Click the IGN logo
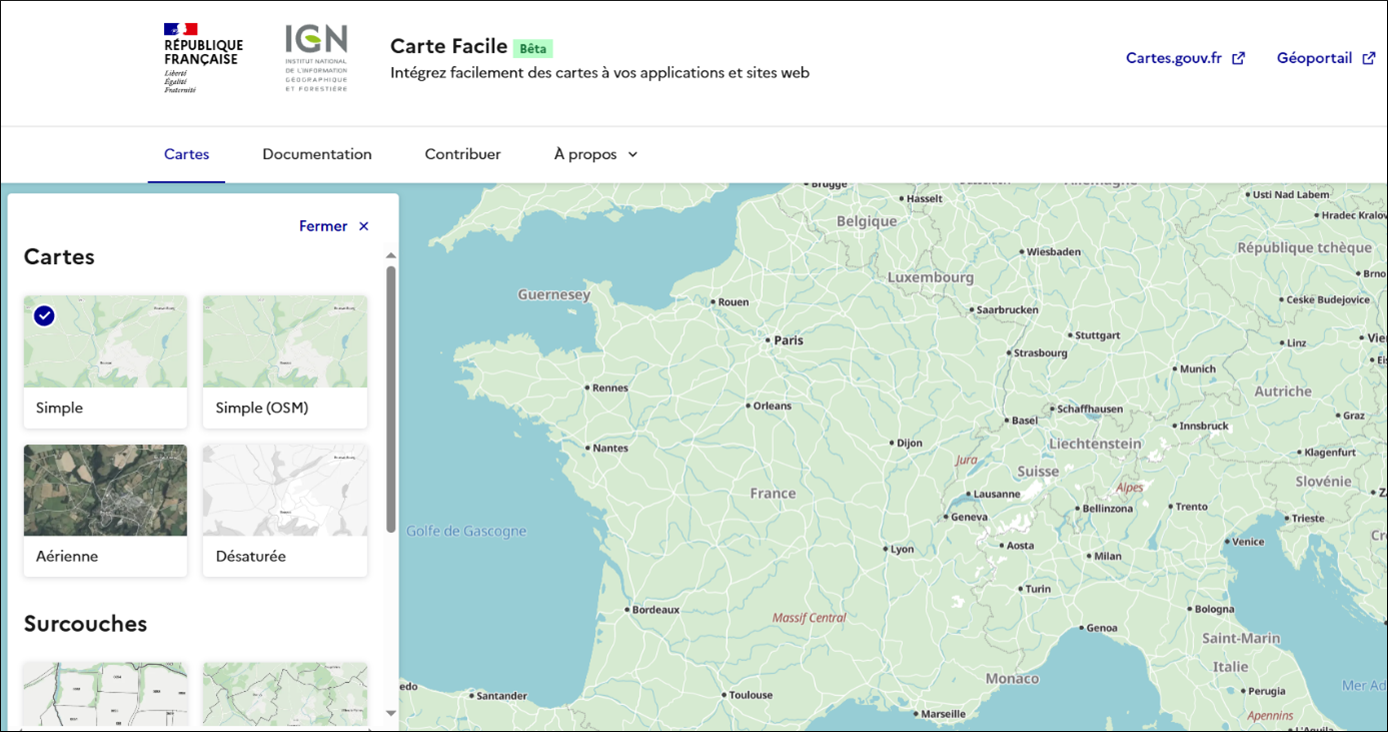Image resolution: width=1388 pixels, height=732 pixels. tap(316, 59)
